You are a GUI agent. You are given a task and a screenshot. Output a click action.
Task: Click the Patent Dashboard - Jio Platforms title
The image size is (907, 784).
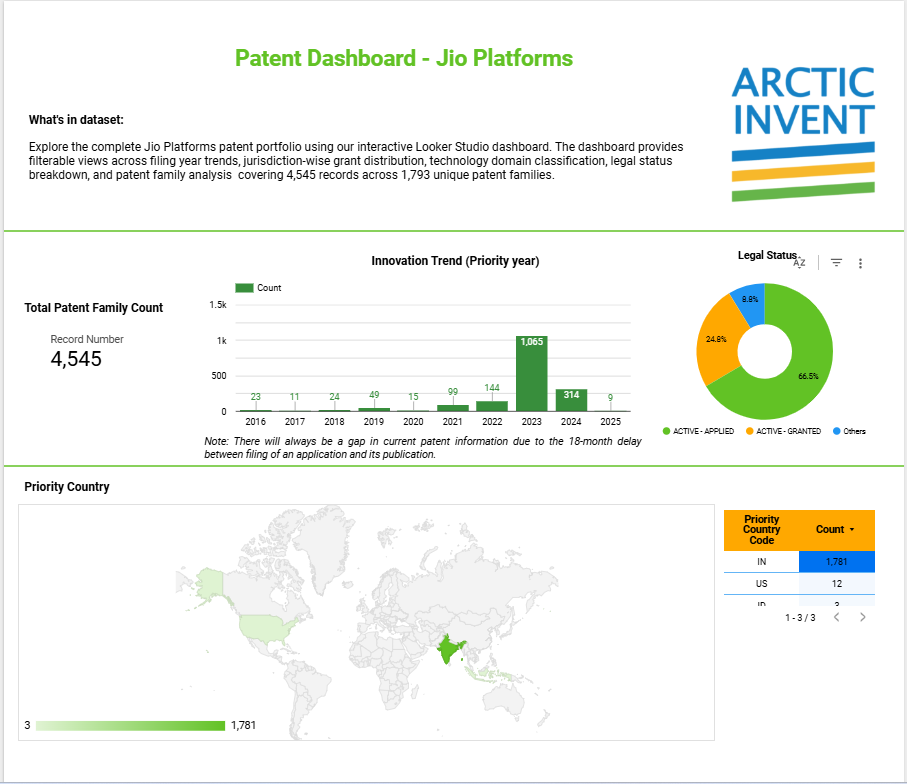(404, 58)
